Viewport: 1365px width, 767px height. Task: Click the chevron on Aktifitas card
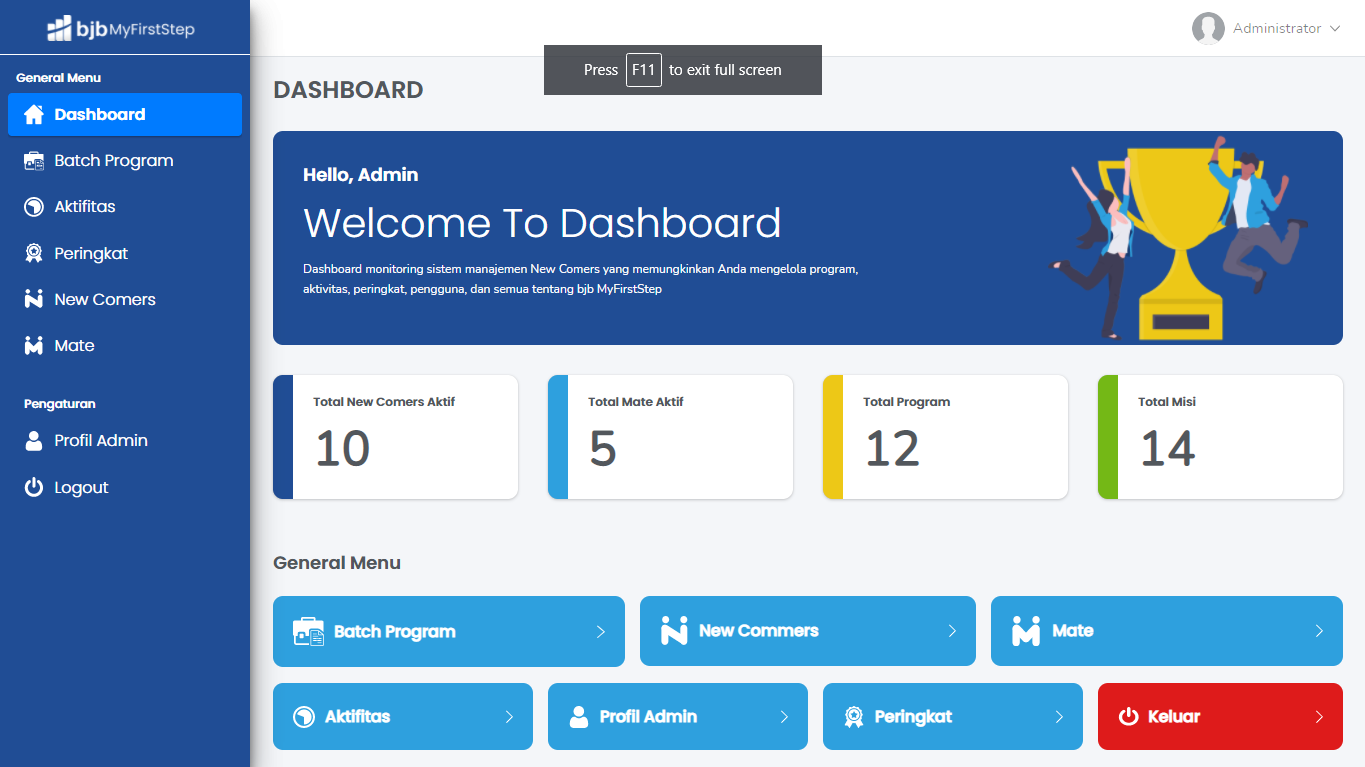click(x=509, y=717)
